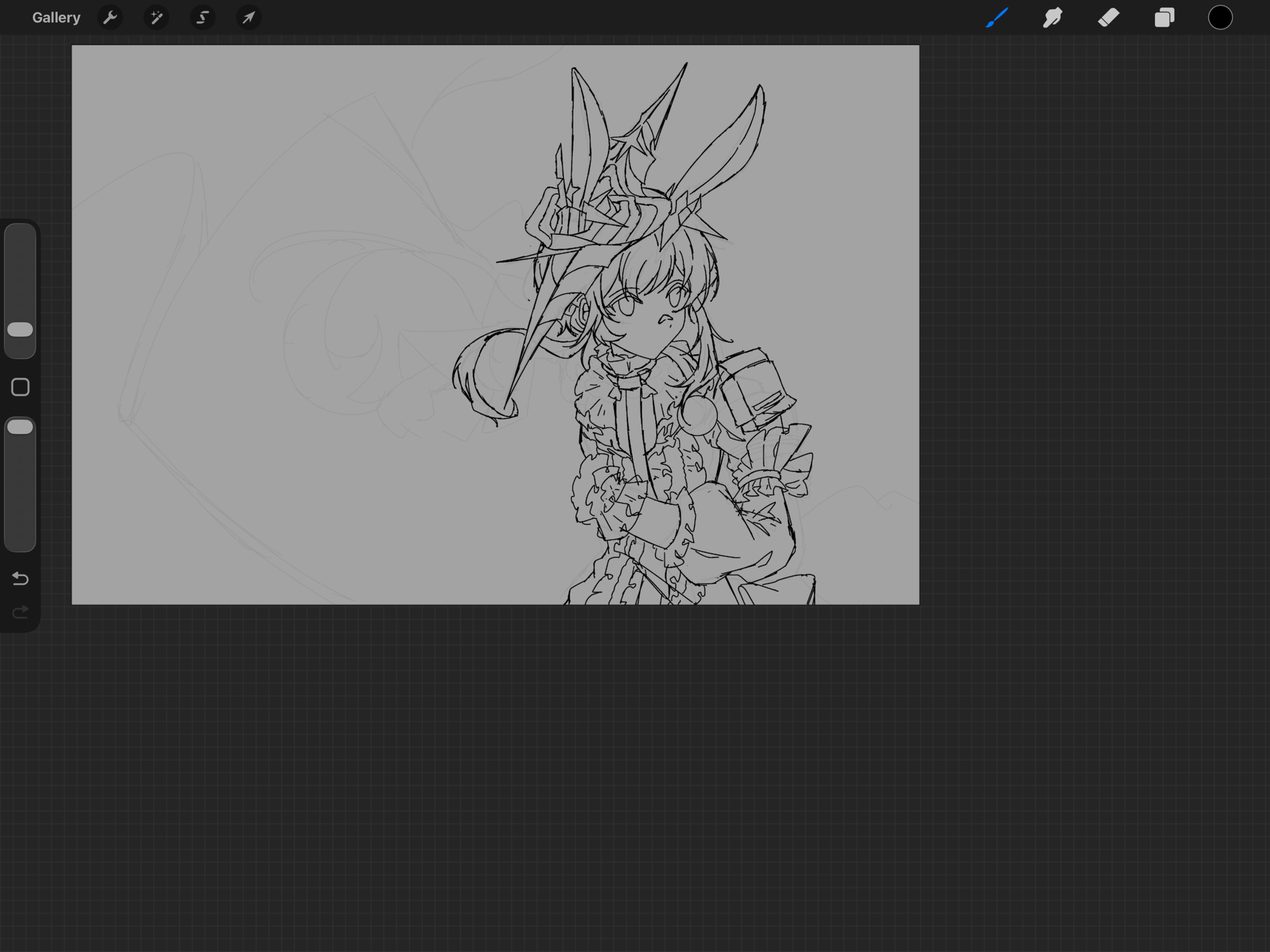1270x952 pixels.
Task: Return to the Gallery
Action: point(56,18)
